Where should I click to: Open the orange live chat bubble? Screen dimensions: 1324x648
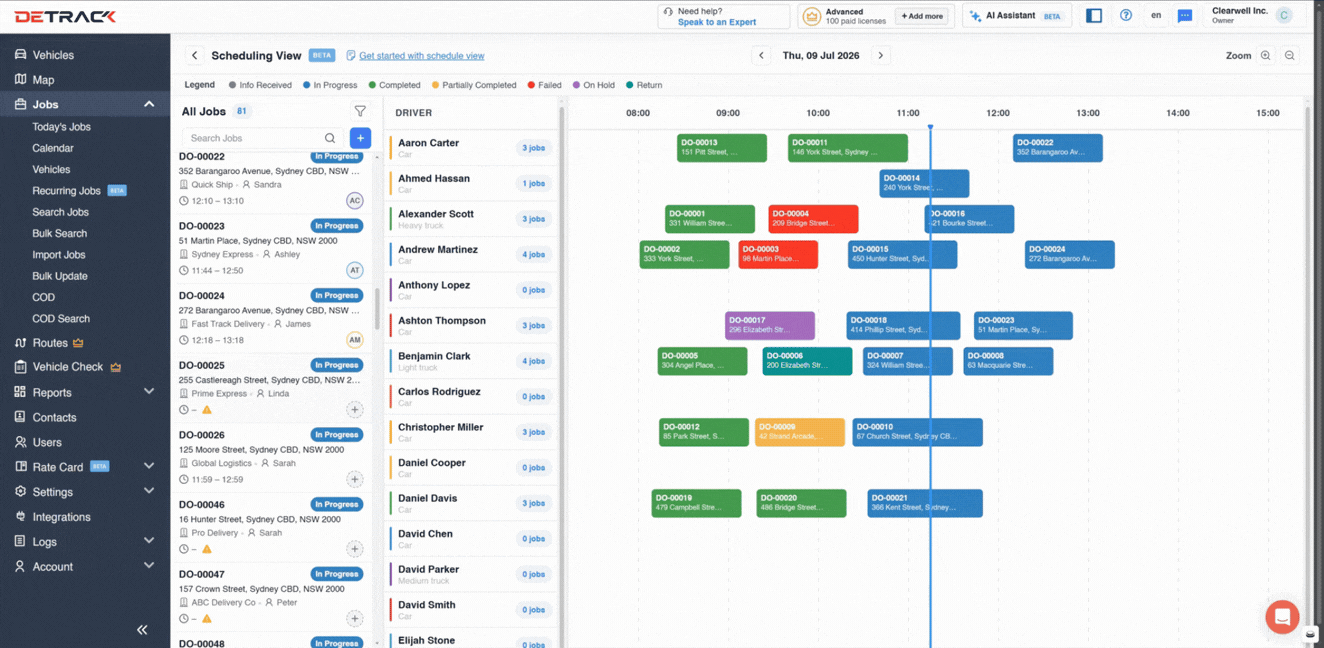[1282, 616]
